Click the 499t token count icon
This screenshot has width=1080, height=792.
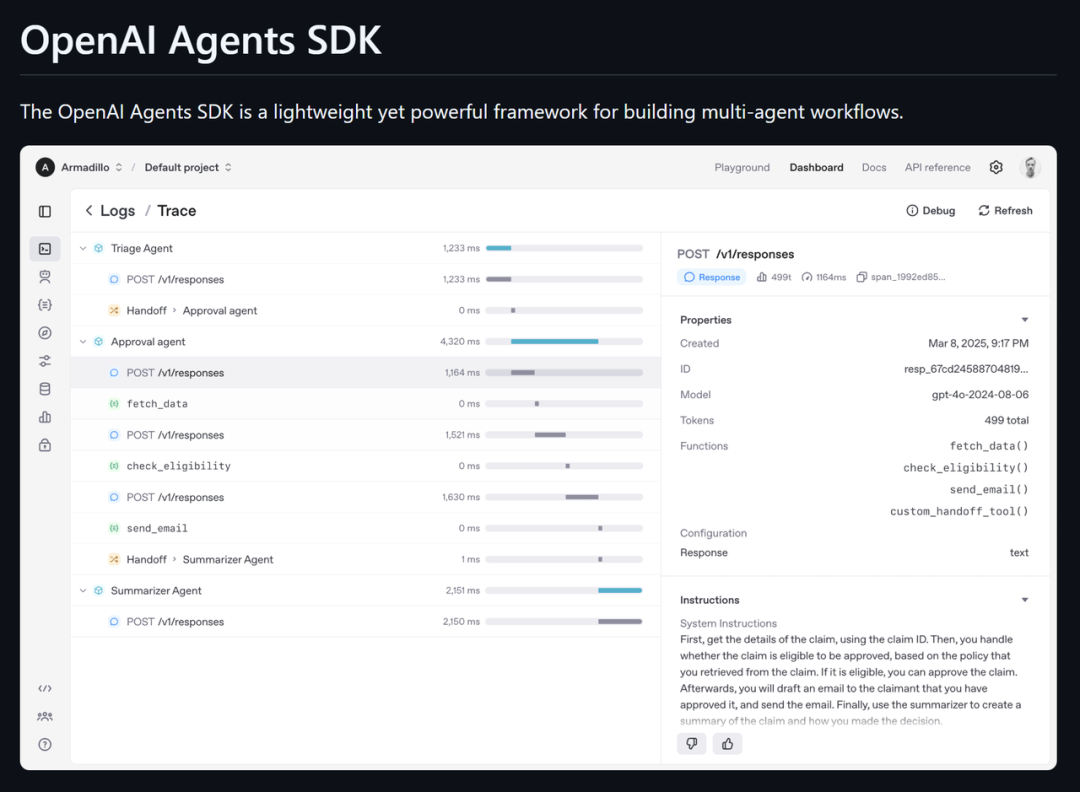tap(762, 277)
